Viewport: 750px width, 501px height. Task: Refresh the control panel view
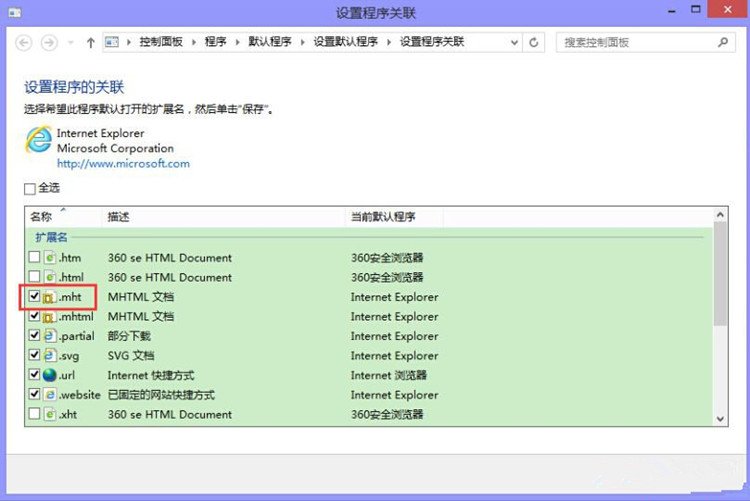tap(534, 43)
